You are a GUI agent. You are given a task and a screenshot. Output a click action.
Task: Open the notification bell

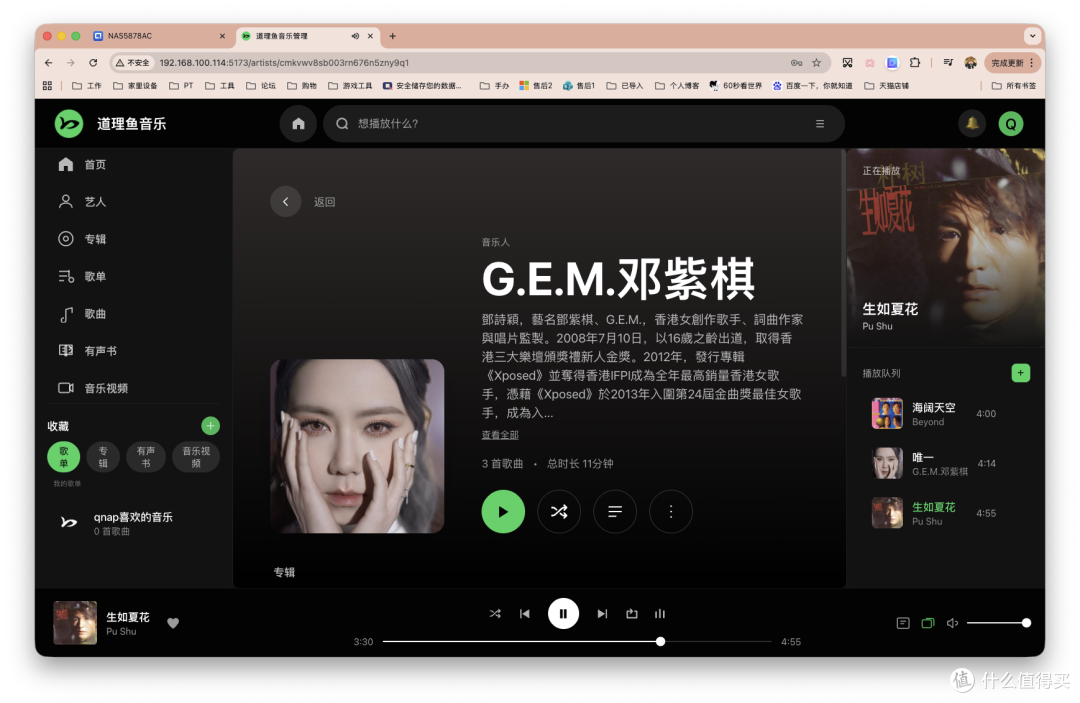972,124
